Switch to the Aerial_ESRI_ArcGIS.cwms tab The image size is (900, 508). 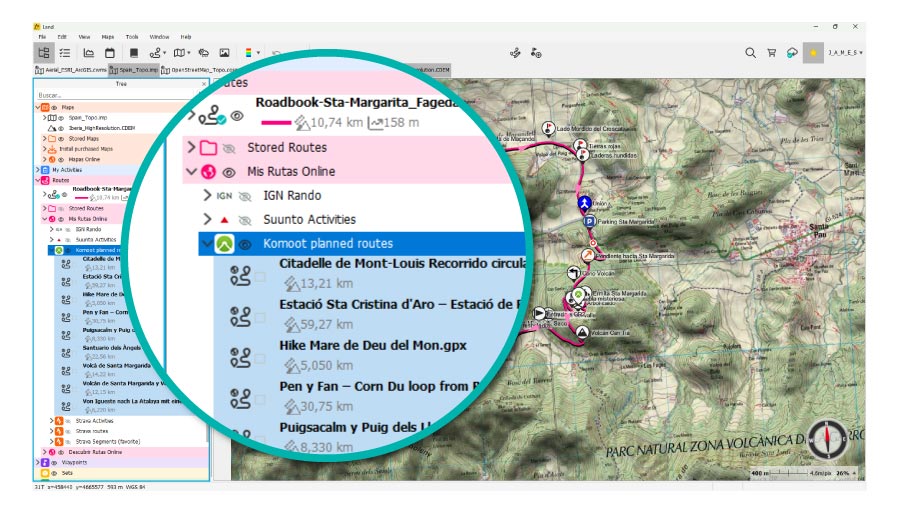click(71, 70)
